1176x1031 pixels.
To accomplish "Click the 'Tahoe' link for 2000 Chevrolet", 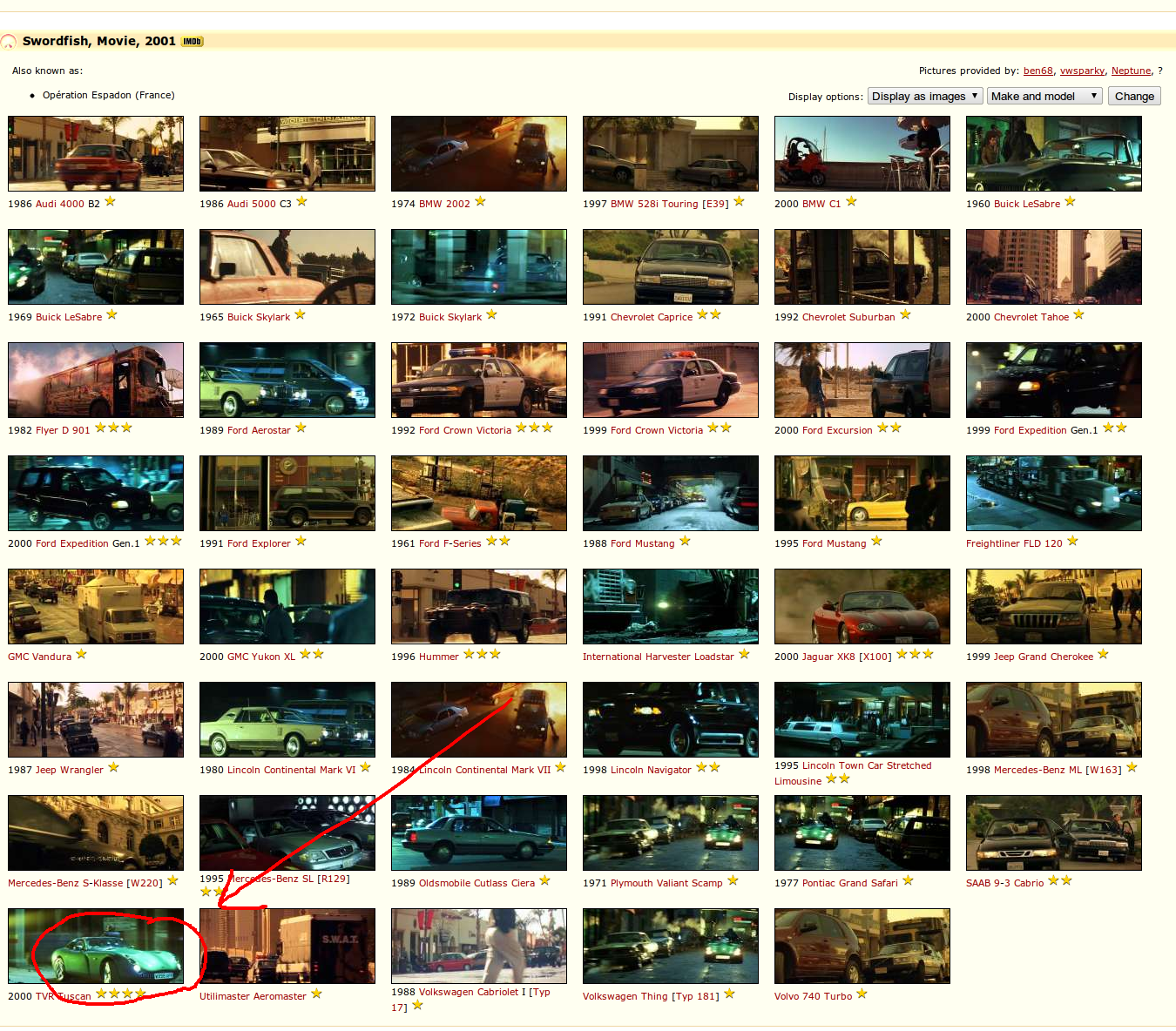I will pos(1055,317).
